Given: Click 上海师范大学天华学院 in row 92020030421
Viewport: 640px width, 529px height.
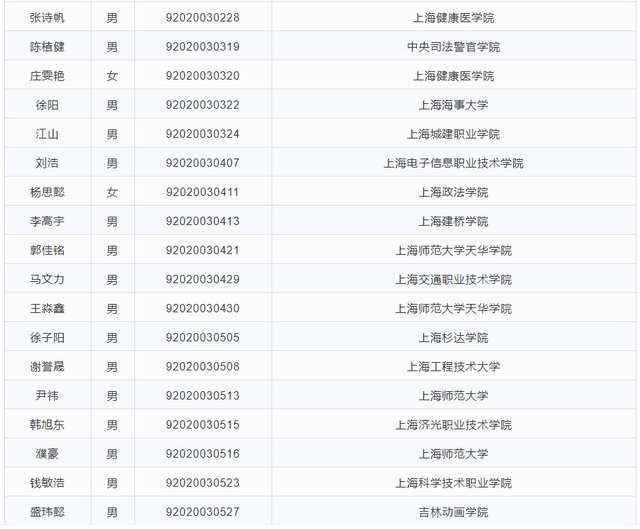Looking at the screenshot, I should pos(453,250).
